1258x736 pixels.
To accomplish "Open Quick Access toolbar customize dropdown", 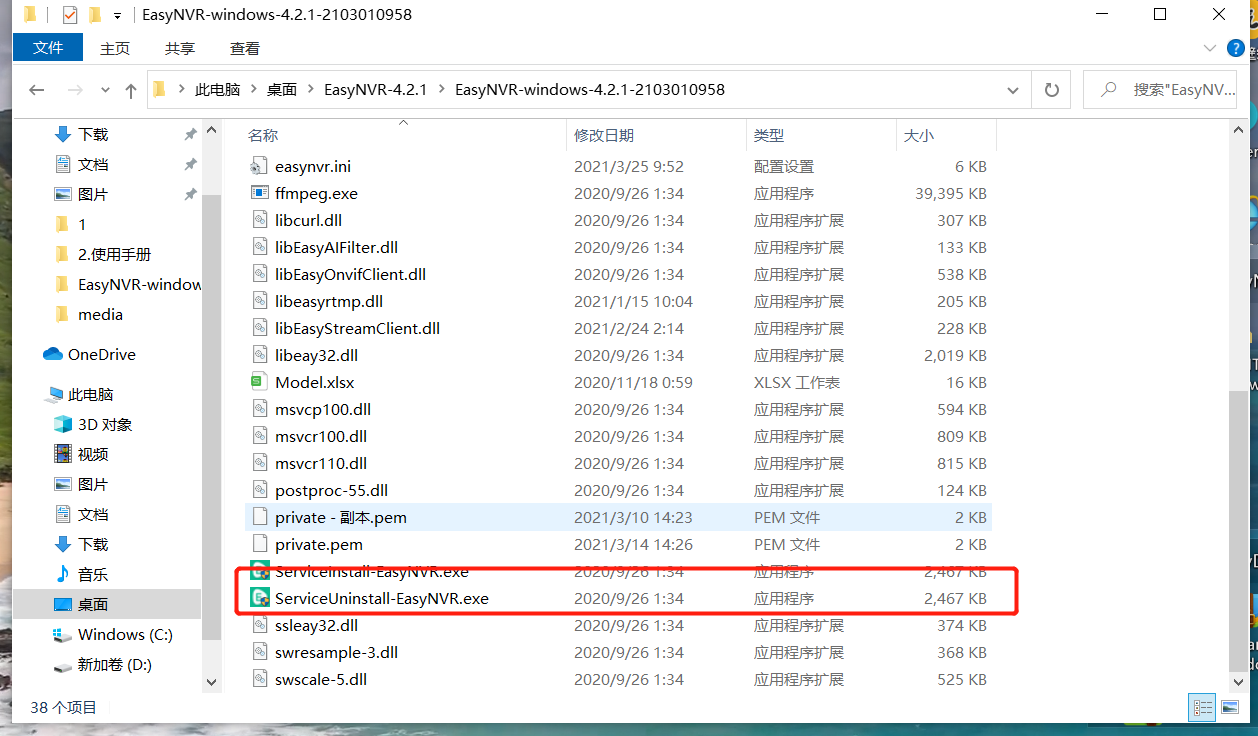I will point(118,16).
